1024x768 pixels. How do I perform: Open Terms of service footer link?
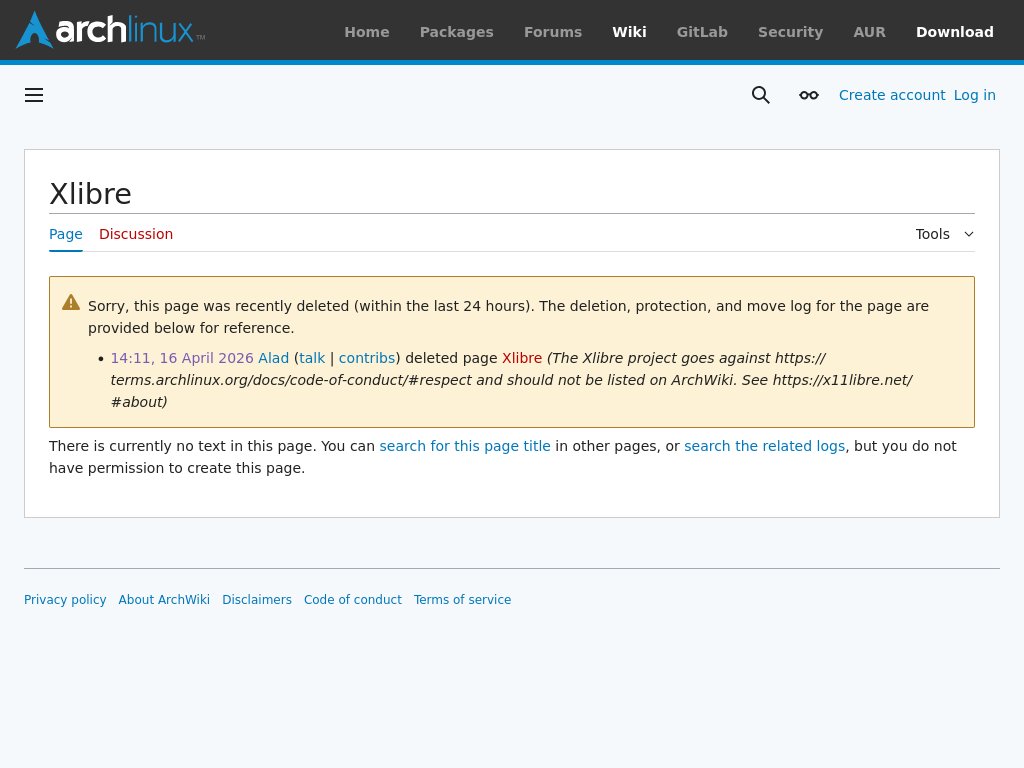[462, 600]
